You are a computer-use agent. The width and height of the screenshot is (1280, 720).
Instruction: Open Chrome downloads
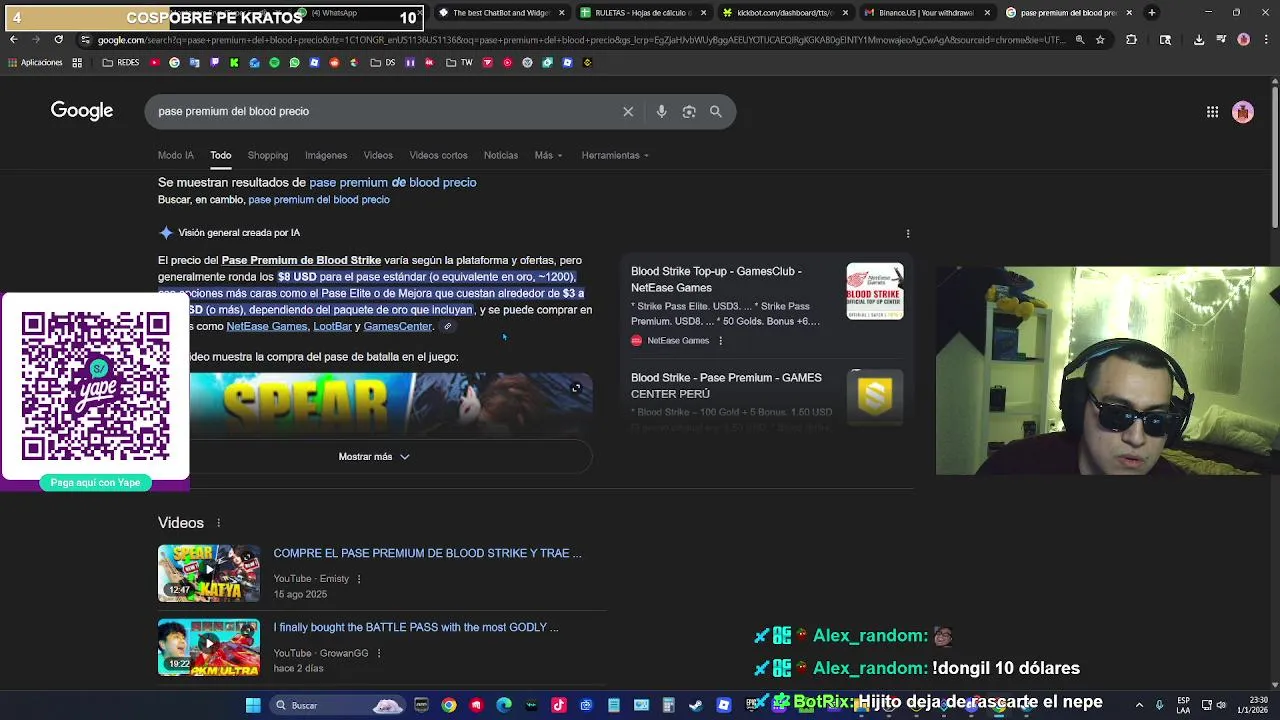pyautogui.click(x=1199, y=40)
